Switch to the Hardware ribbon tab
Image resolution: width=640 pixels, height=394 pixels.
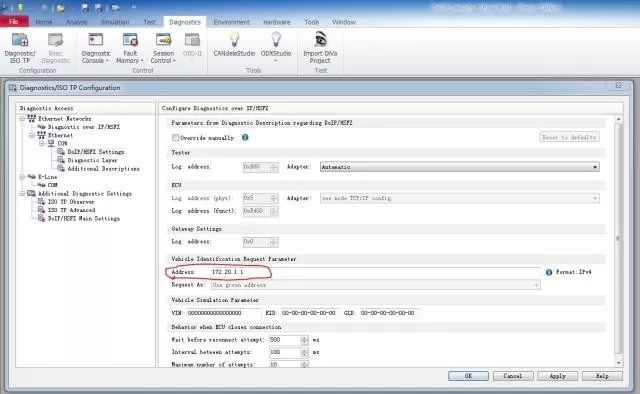[276, 22]
